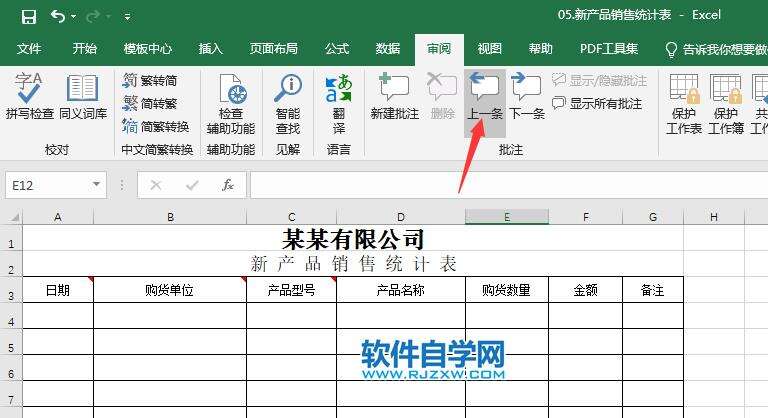Image resolution: width=768 pixels, height=418 pixels.
Task: Click in the formula bar input field
Action: pyautogui.click(x=500, y=185)
